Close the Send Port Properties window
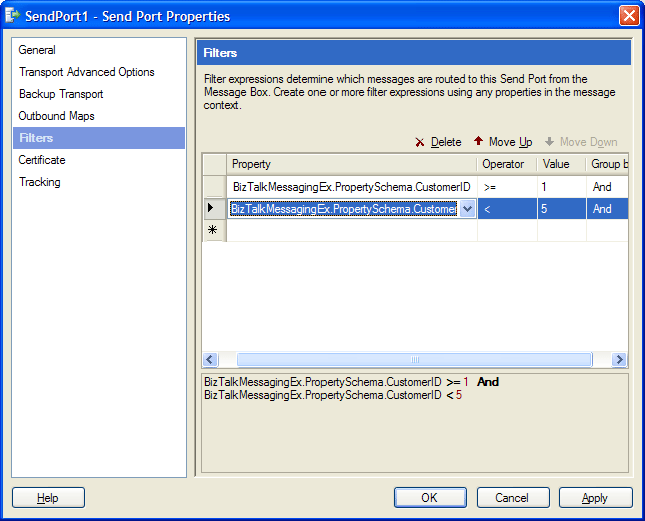Image resolution: width=645 pixels, height=521 pixels. [629, 16]
